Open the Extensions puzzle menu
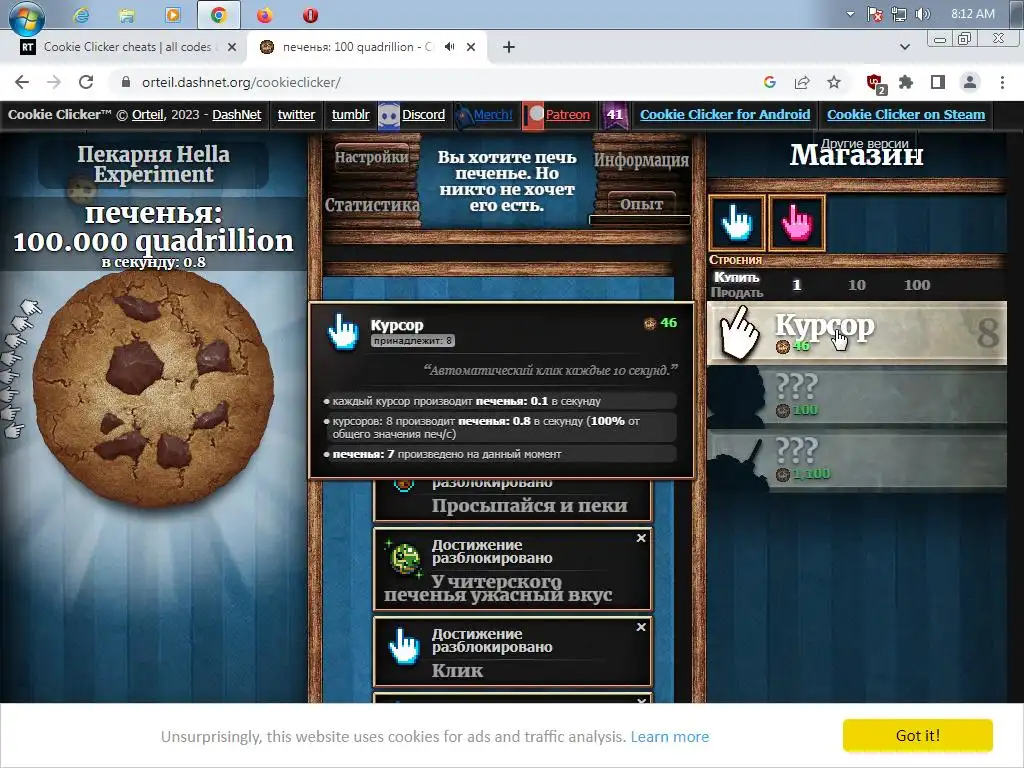This screenshot has height=768, width=1024. pos(906,82)
